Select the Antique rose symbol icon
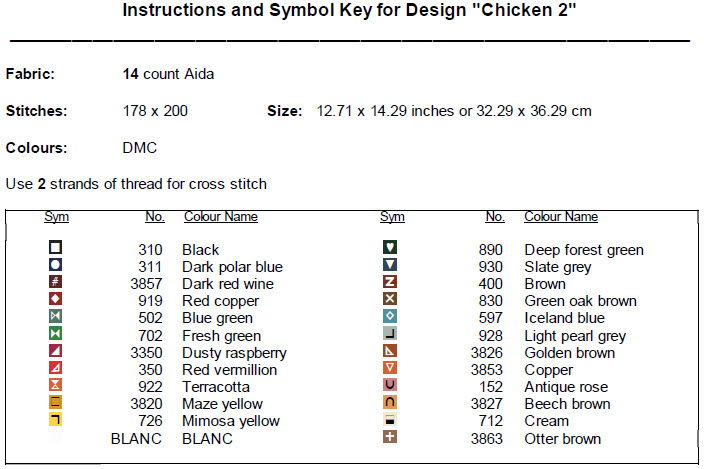Viewport: 704px width, 469px height. tap(391, 385)
